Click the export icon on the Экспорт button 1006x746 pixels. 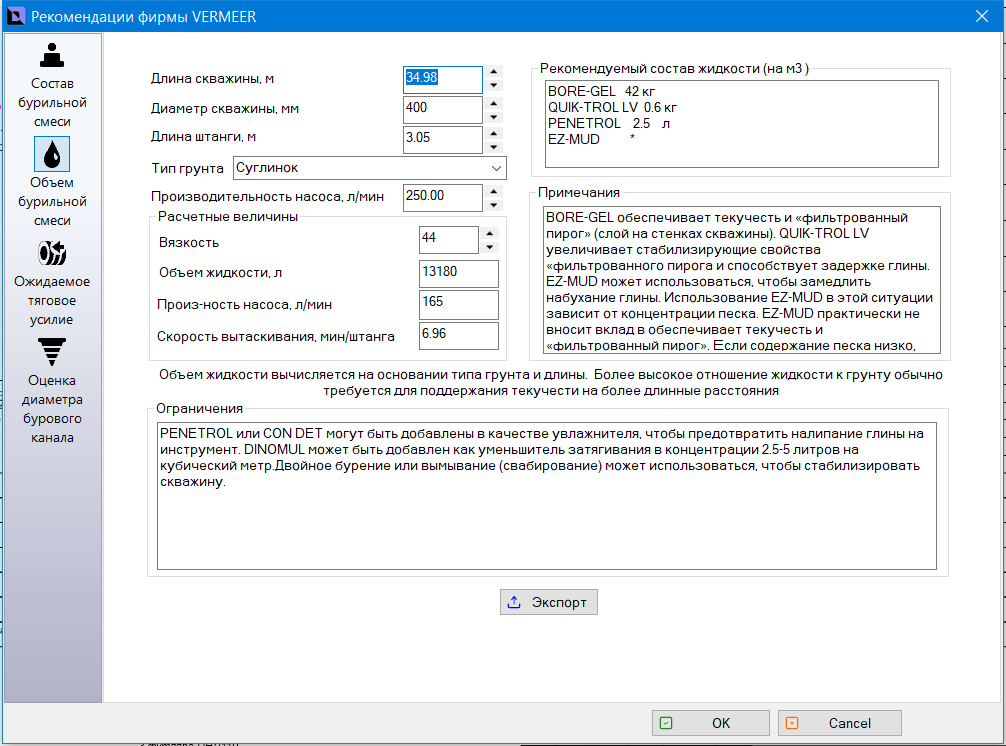click(x=514, y=602)
